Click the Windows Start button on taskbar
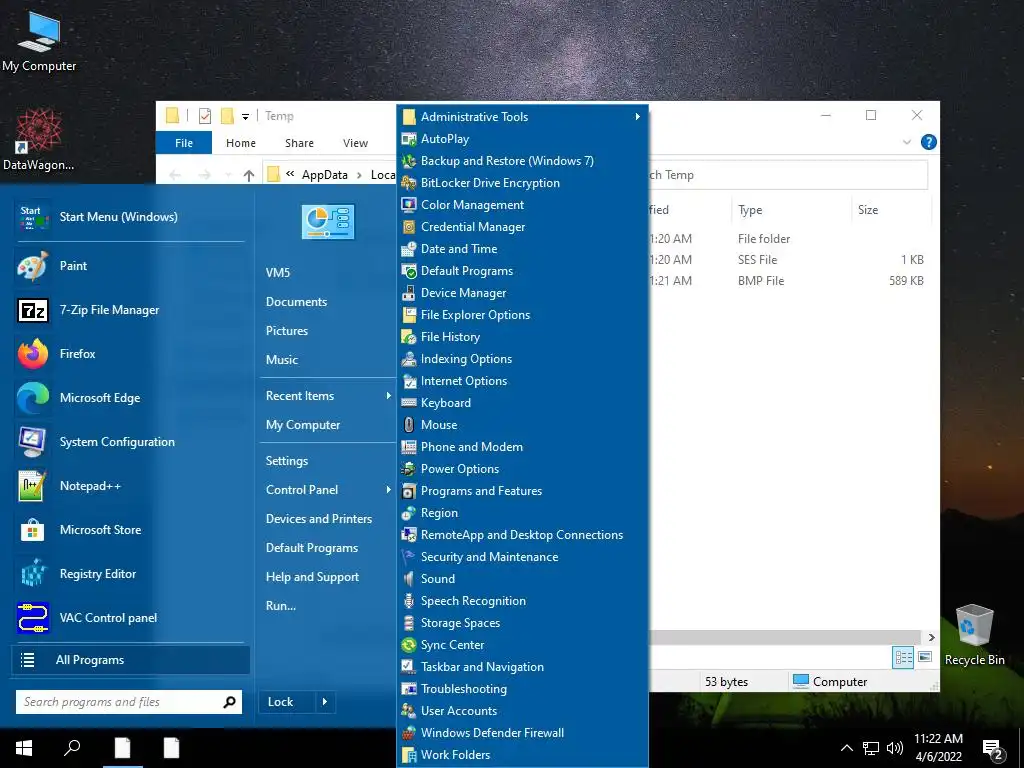Viewport: 1024px width, 768px height. (x=24, y=748)
